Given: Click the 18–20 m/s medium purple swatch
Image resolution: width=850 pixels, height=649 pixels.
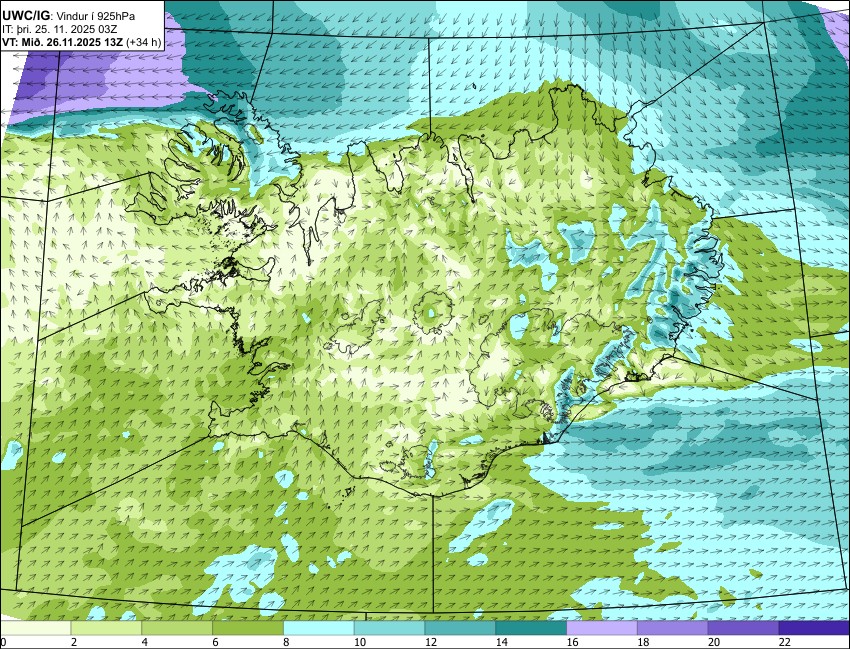Looking at the screenshot, I should 673,628.
